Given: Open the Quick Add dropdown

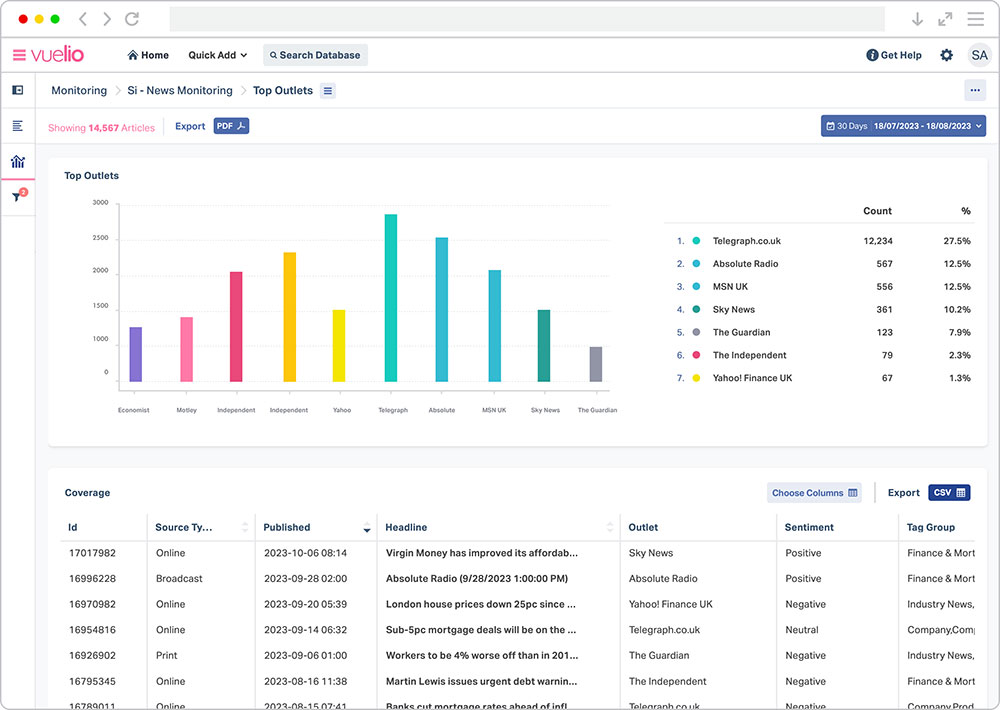Looking at the screenshot, I should (217, 55).
